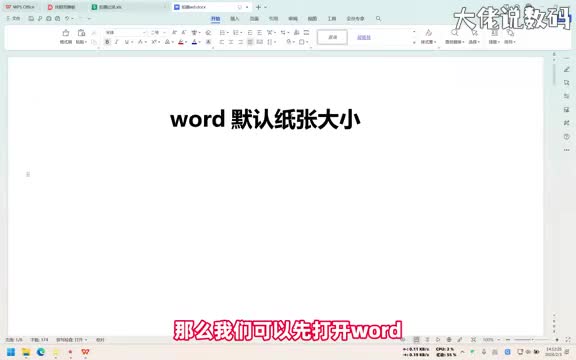
Task: Open File Explorer from taskbar
Action: (x=26, y=352)
